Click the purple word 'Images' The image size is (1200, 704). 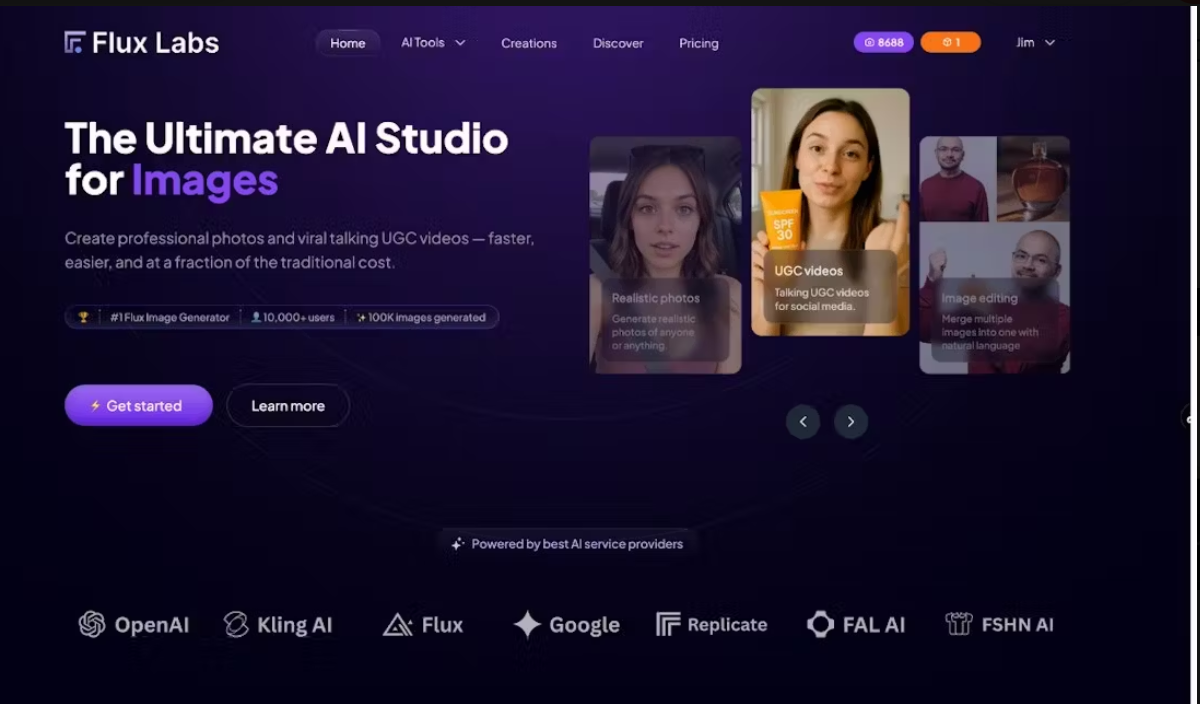point(205,181)
